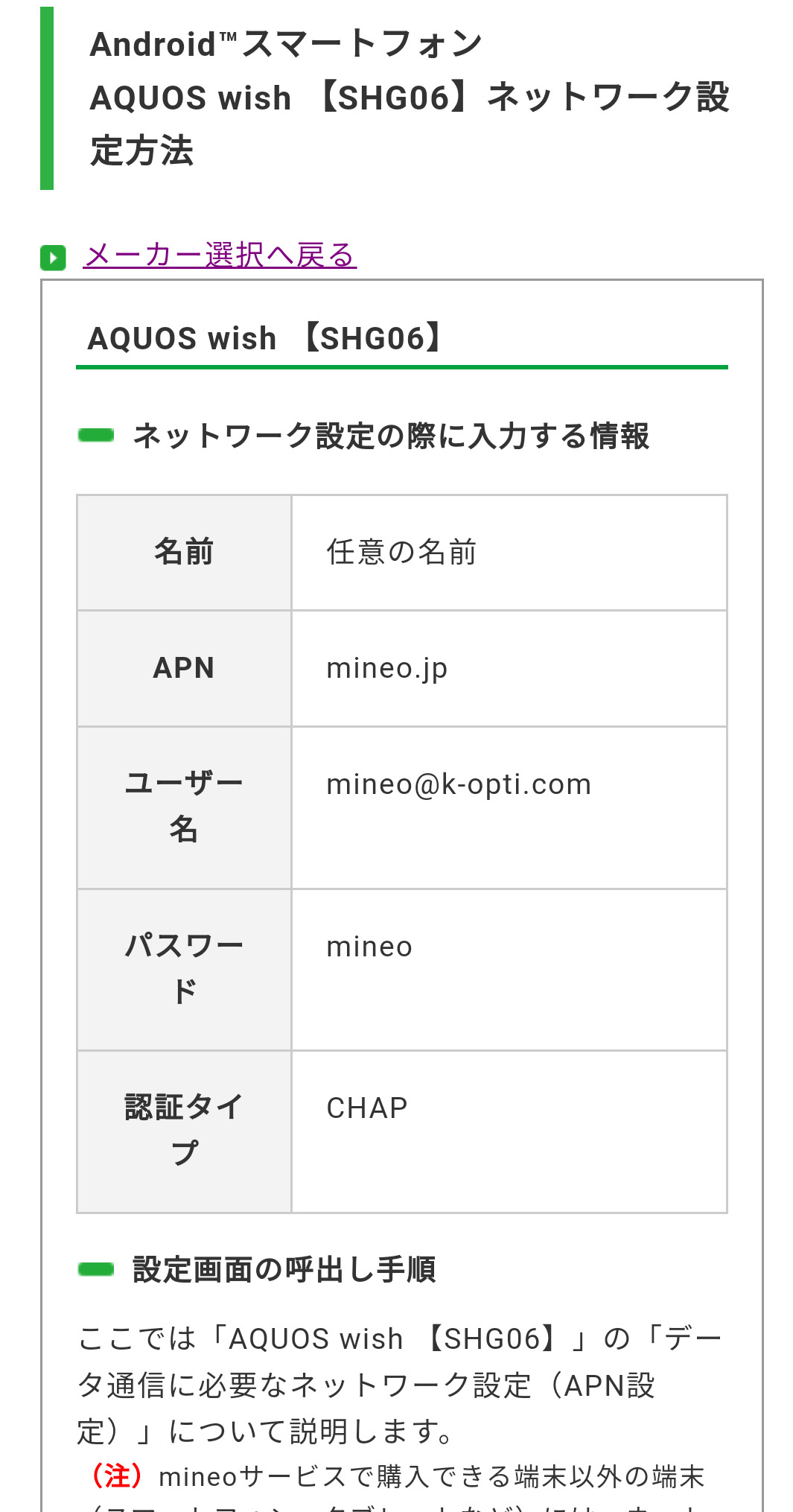793x1512 pixels.
Task: Click the パスワード label cell
Action: click(184, 969)
